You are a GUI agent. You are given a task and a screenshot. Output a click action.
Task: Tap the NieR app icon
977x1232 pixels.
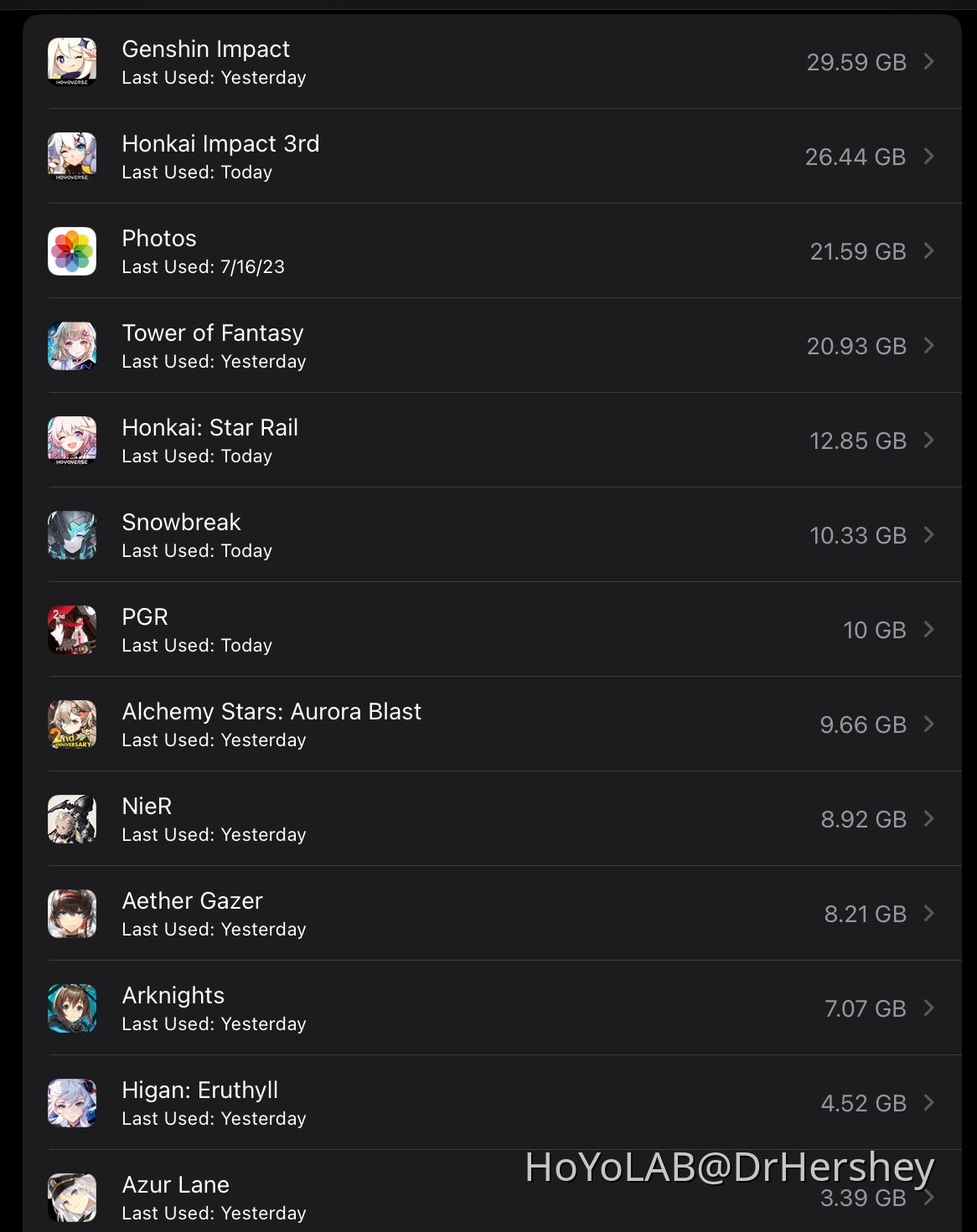(72, 819)
